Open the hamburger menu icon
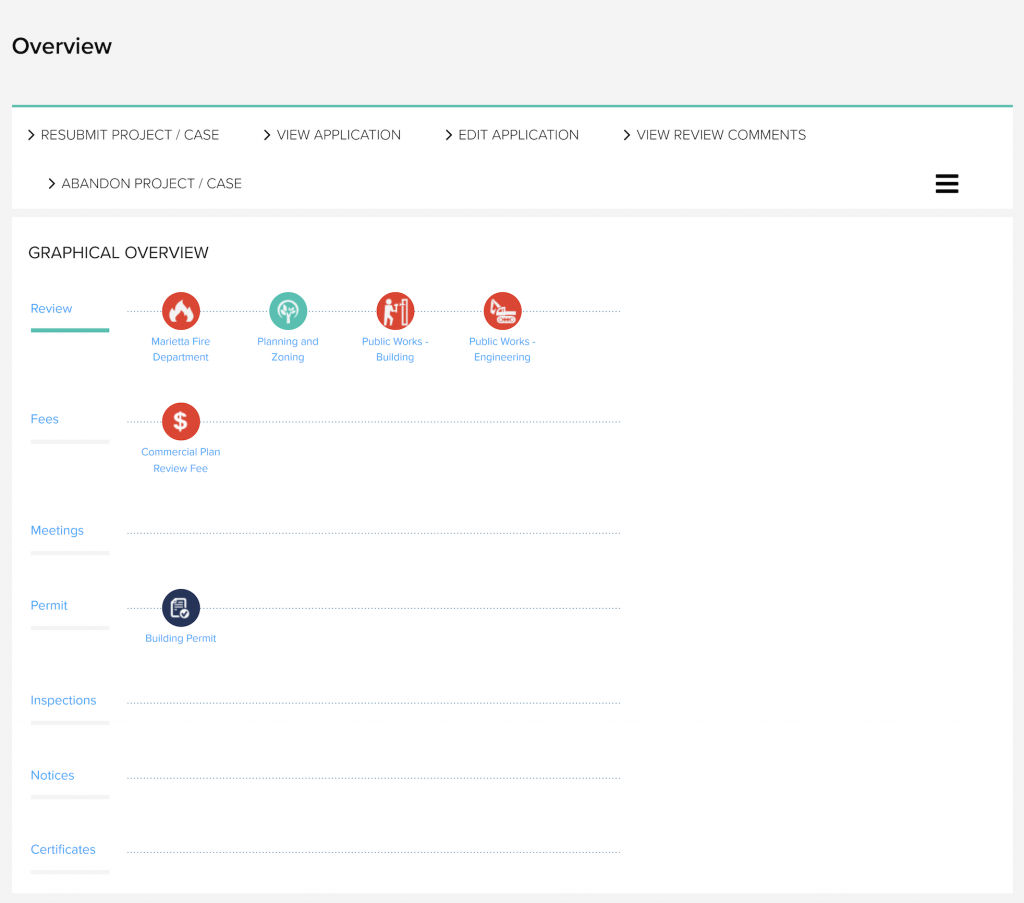The image size is (1024, 903). tap(946, 183)
